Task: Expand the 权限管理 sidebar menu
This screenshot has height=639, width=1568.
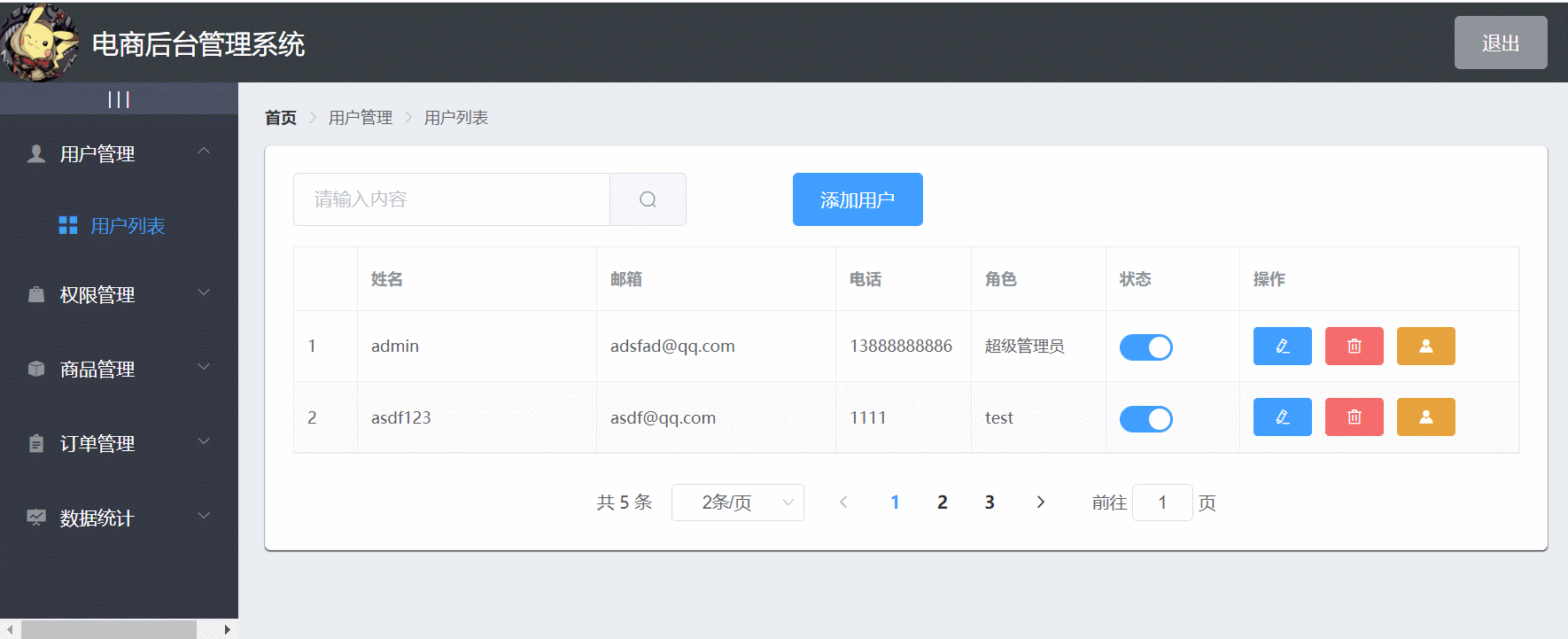Action: pos(119,294)
